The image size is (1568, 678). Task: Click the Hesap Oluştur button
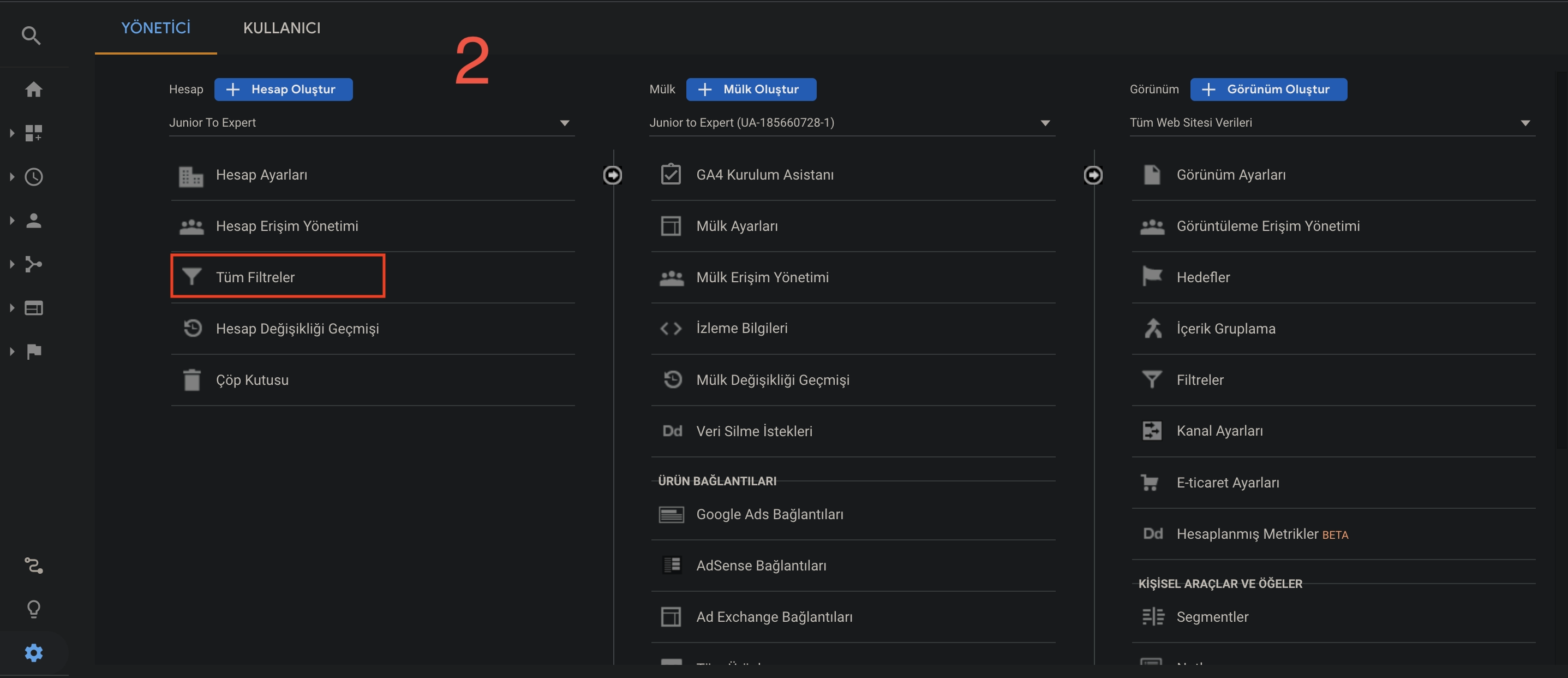click(284, 89)
